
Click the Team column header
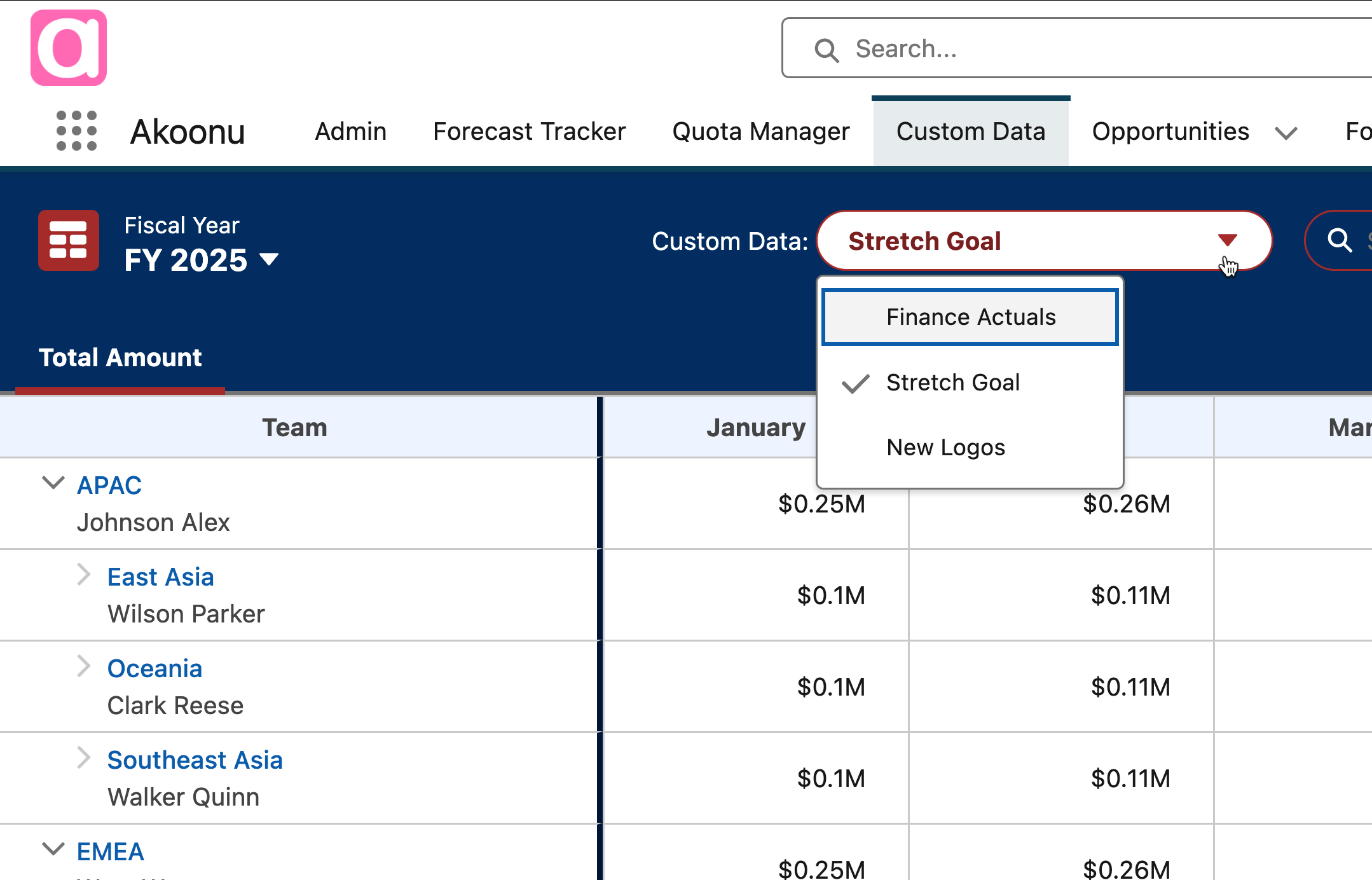(x=294, y=427)
